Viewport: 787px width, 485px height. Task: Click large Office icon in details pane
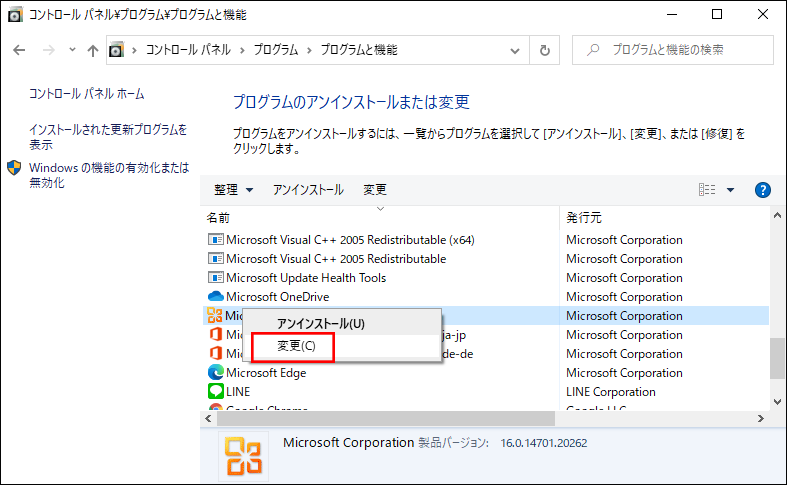click(243, 456)
